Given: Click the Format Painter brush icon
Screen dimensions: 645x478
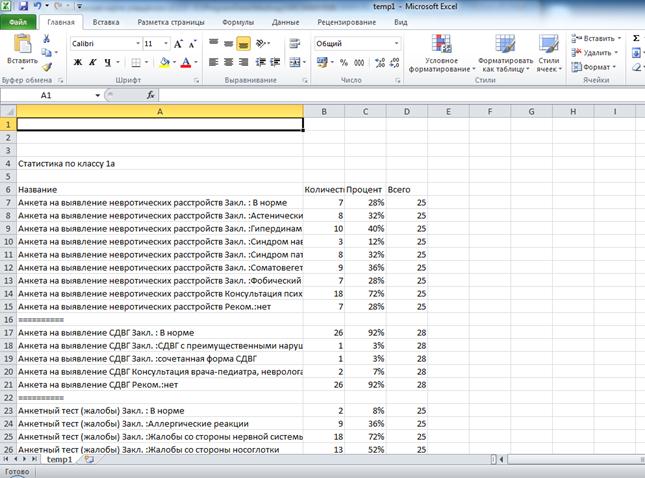Looking at the screenshot, I should 46,66.
